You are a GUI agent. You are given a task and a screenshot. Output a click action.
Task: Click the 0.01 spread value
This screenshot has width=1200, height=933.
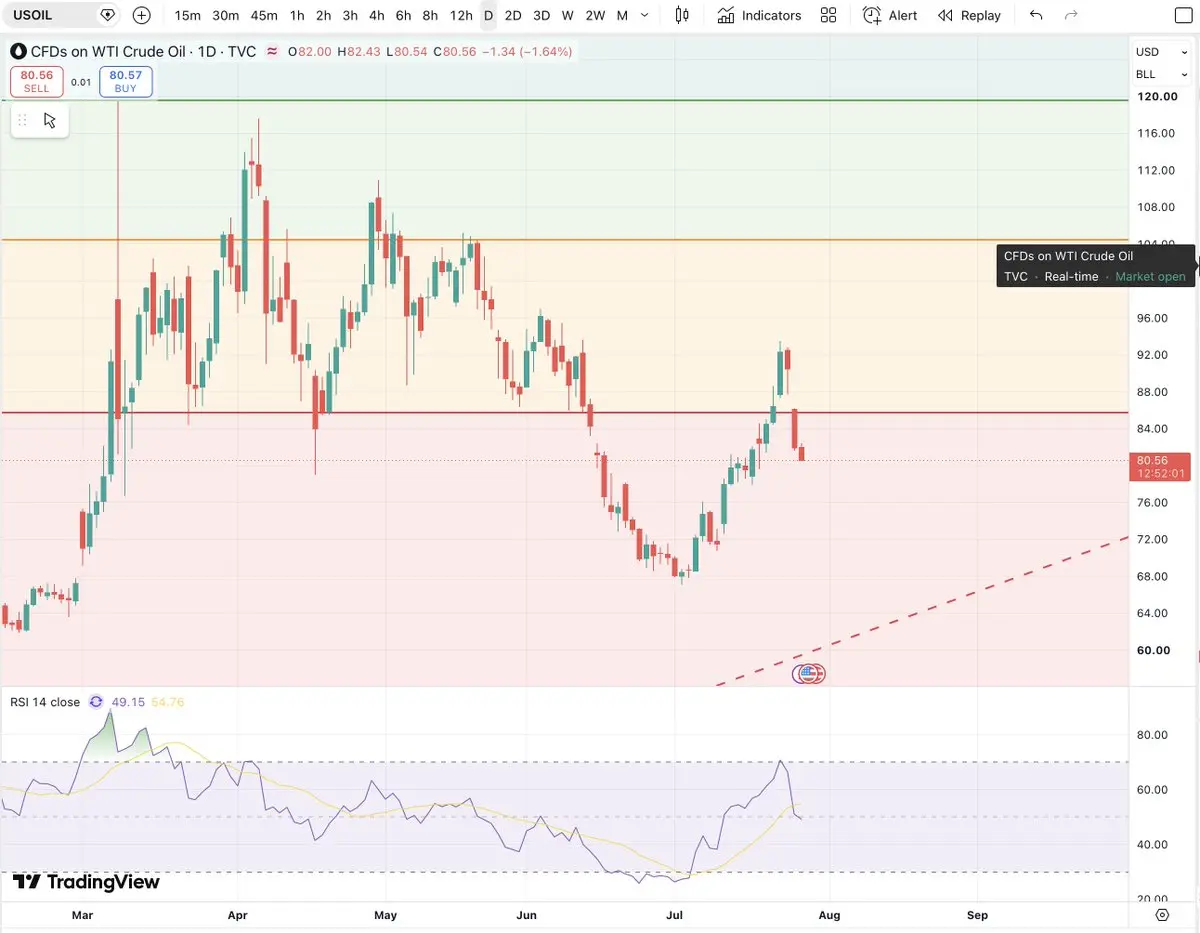[81, 82]
